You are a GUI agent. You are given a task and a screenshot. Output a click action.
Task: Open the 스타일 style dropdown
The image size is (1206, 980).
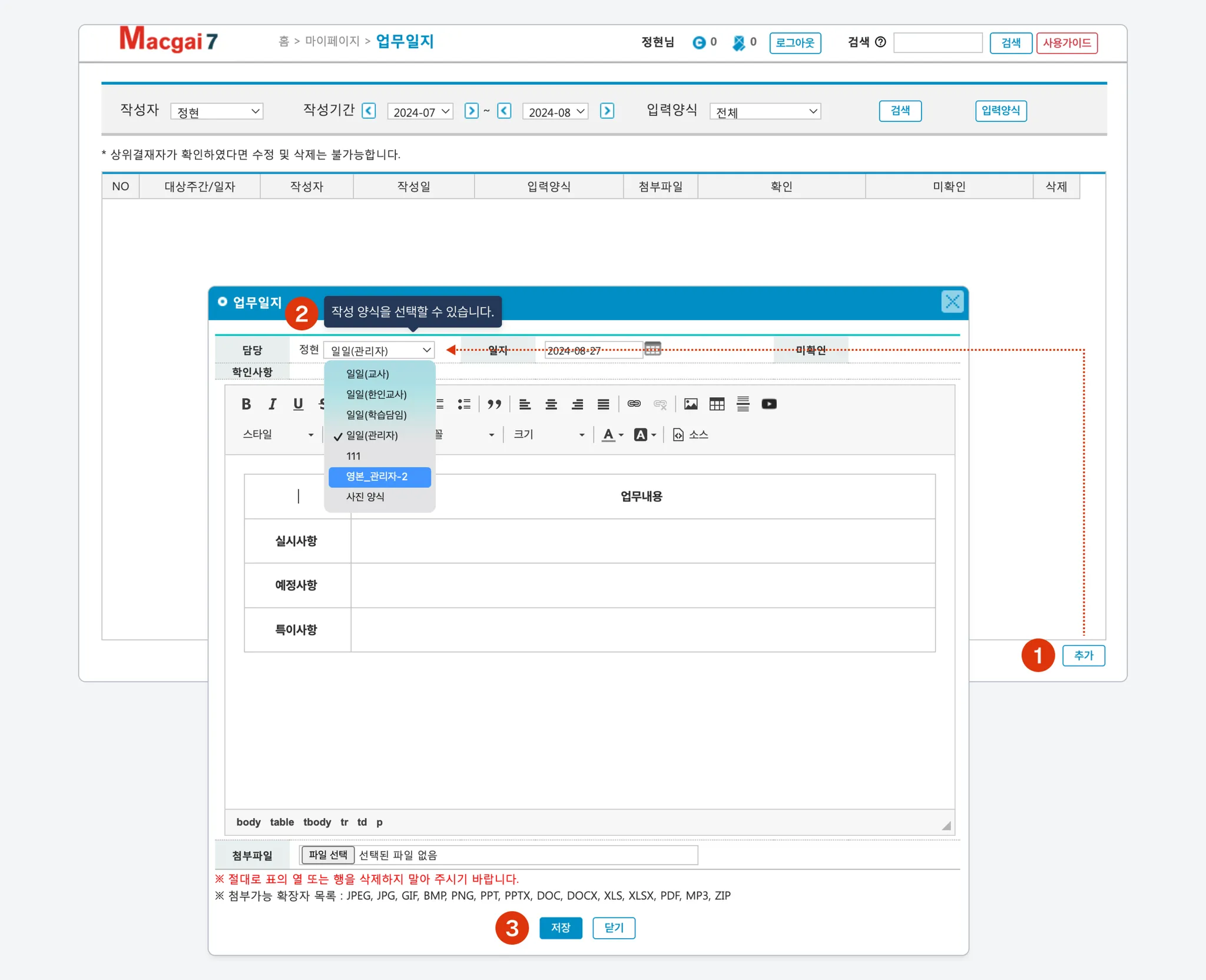coord(277,434)
